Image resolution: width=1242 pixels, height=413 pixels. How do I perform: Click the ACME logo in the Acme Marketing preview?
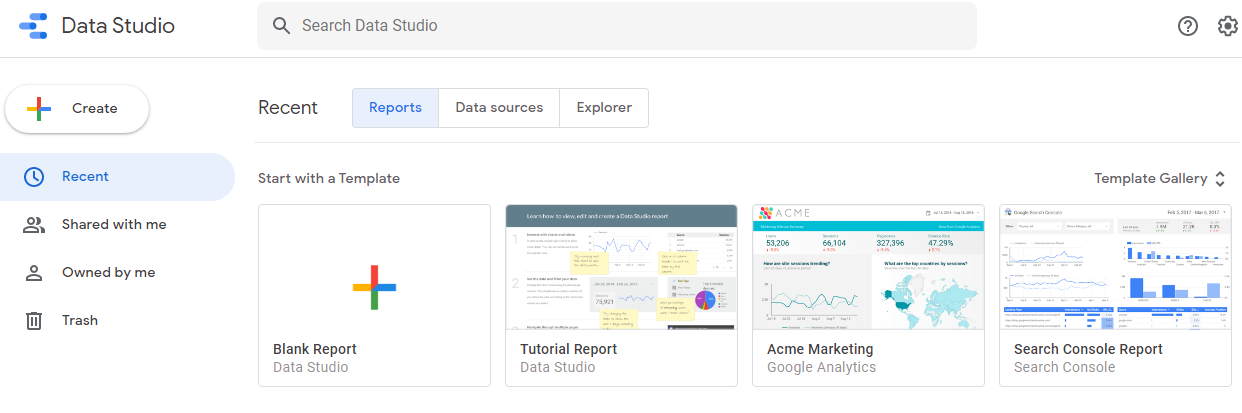[x=785, y=213]
